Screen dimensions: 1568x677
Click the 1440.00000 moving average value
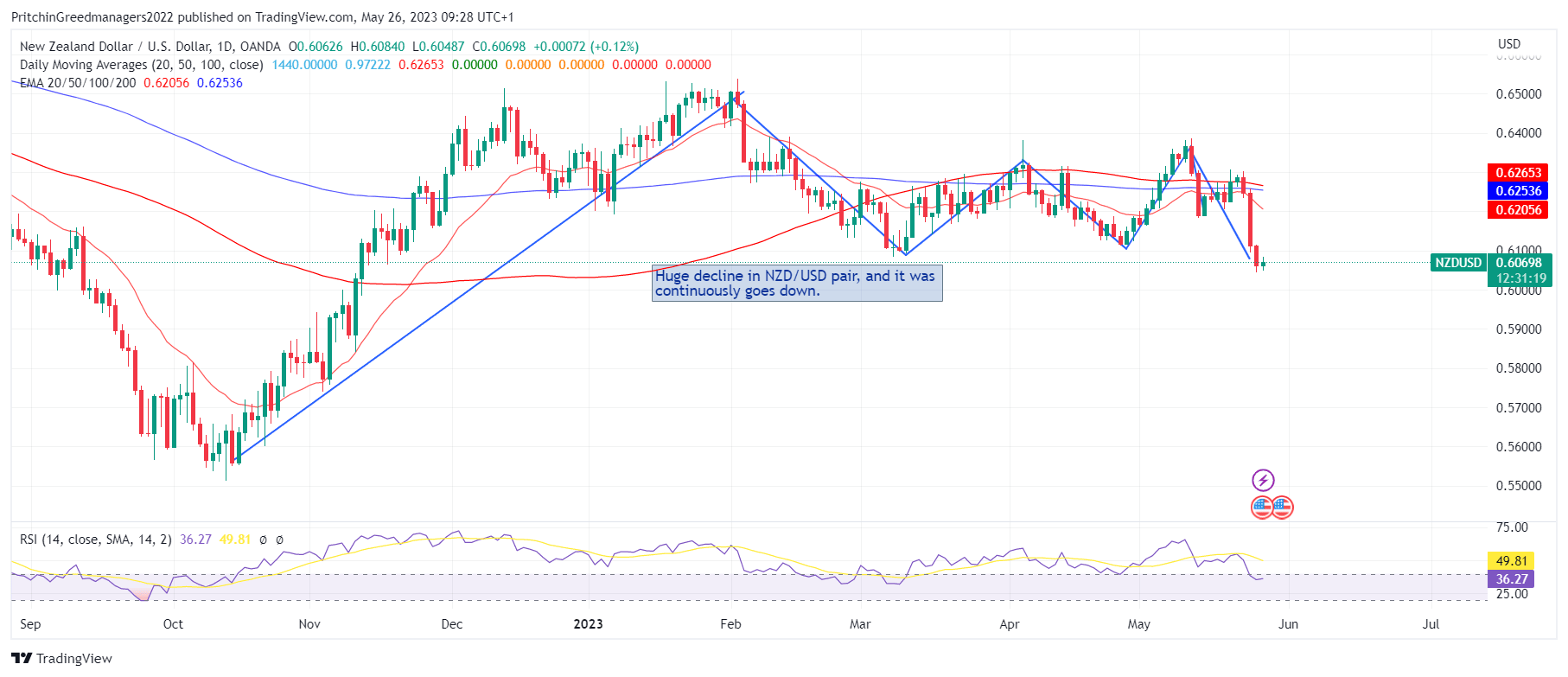pos(304,65)
